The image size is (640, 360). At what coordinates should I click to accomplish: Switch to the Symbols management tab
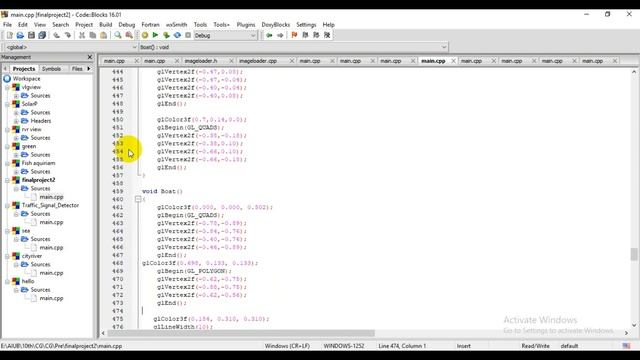tap(51, 69)
